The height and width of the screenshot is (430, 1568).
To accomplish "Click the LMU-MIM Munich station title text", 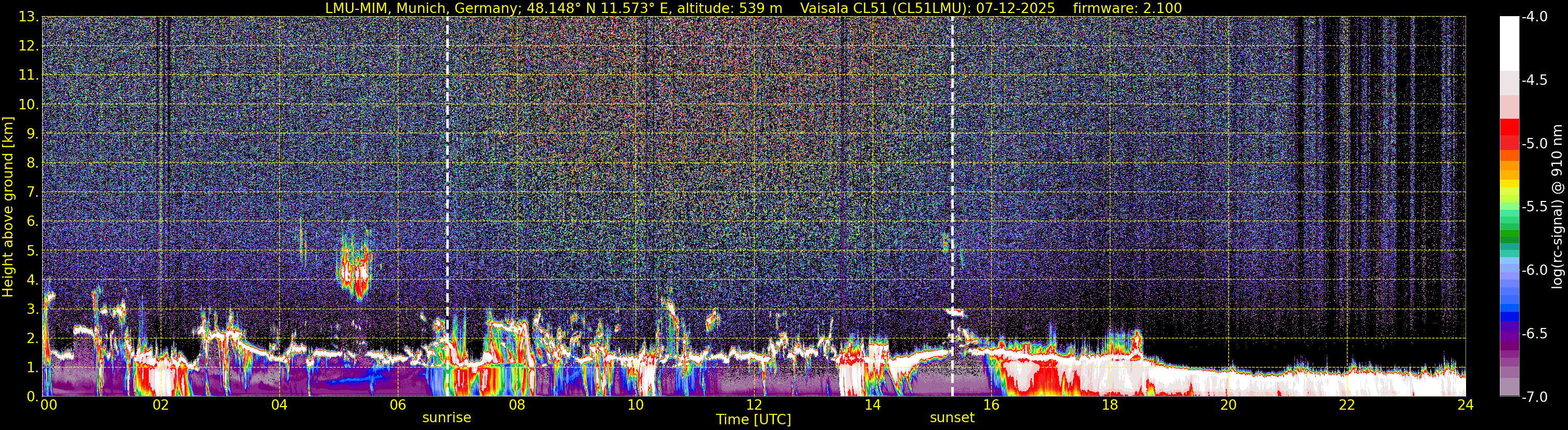I will click(554, 8).
